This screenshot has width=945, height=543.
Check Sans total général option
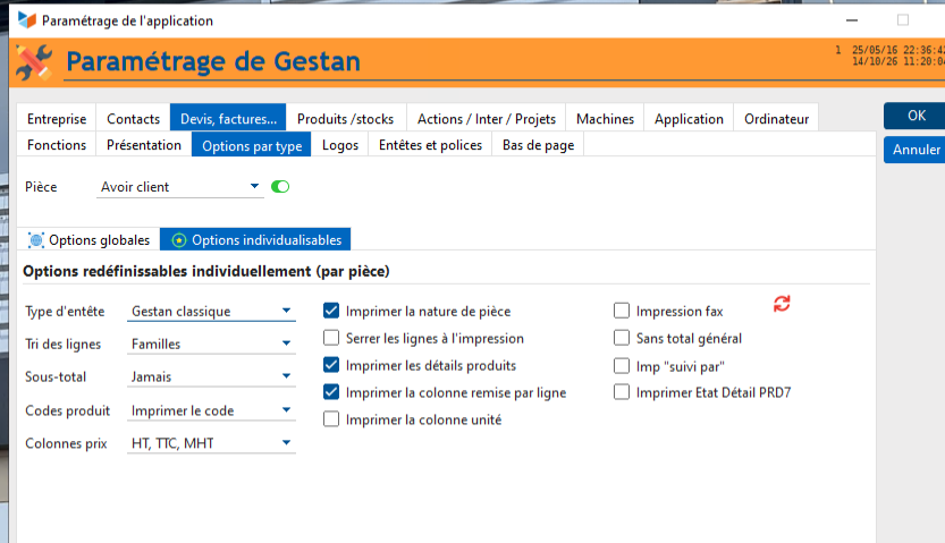coord(621,337)
